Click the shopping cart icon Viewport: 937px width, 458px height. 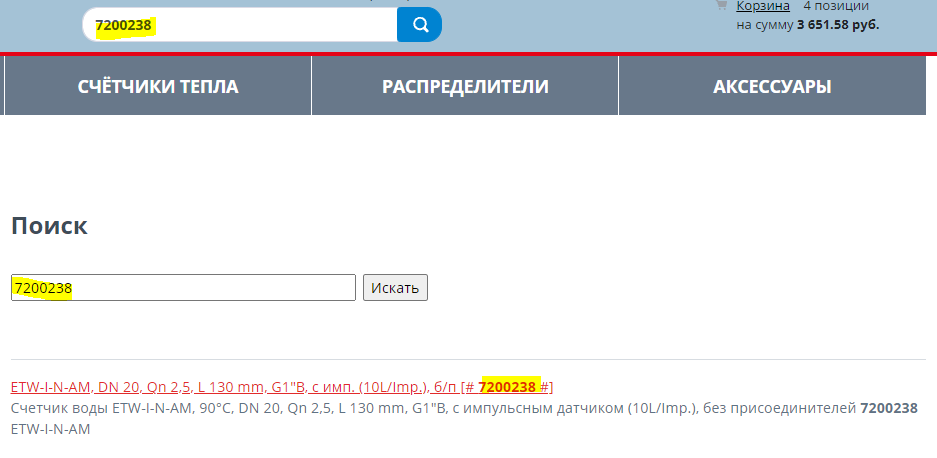click(x=721, y=5)
